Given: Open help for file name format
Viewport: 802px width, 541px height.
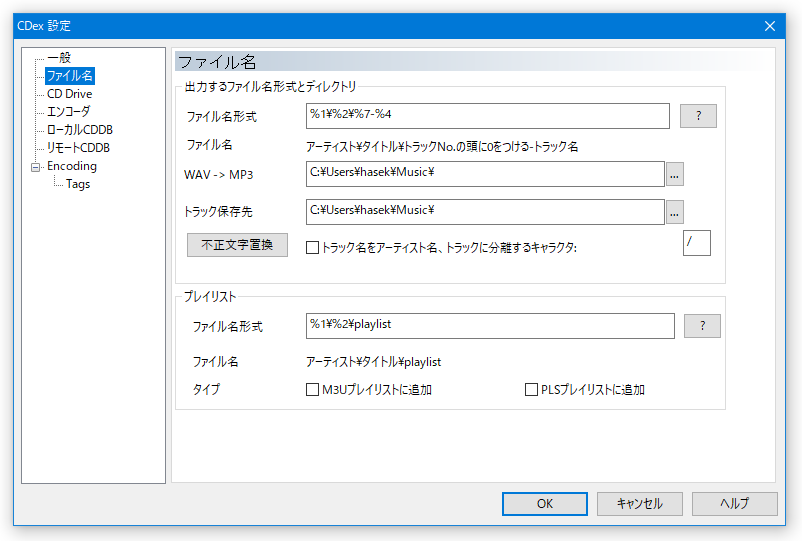Looking at the screenshot, I should tap(698, 116).
